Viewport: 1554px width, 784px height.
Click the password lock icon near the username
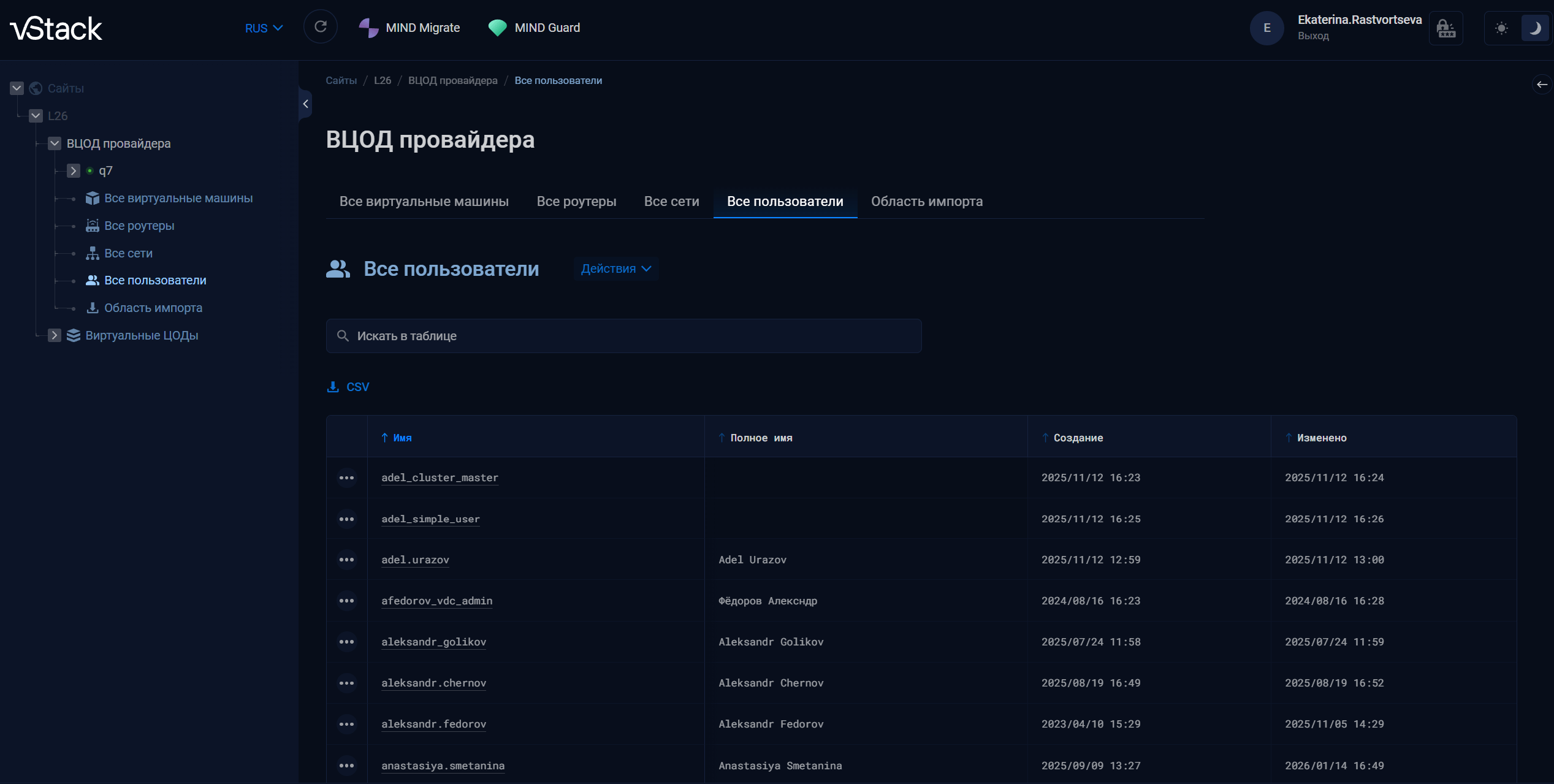point(1445,28)
